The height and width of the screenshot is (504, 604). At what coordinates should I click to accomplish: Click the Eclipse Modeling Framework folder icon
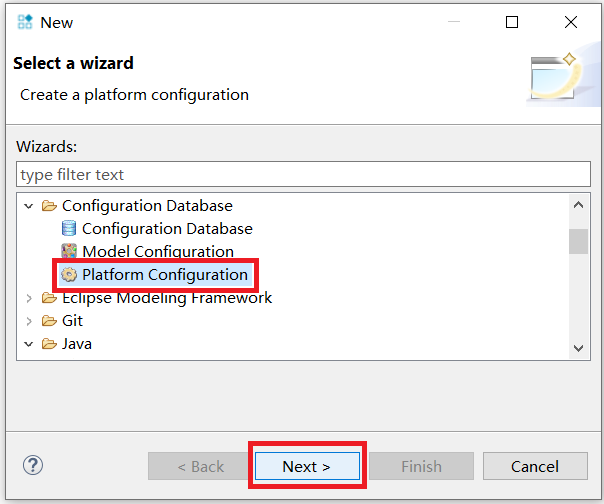(x=49, y=298)
